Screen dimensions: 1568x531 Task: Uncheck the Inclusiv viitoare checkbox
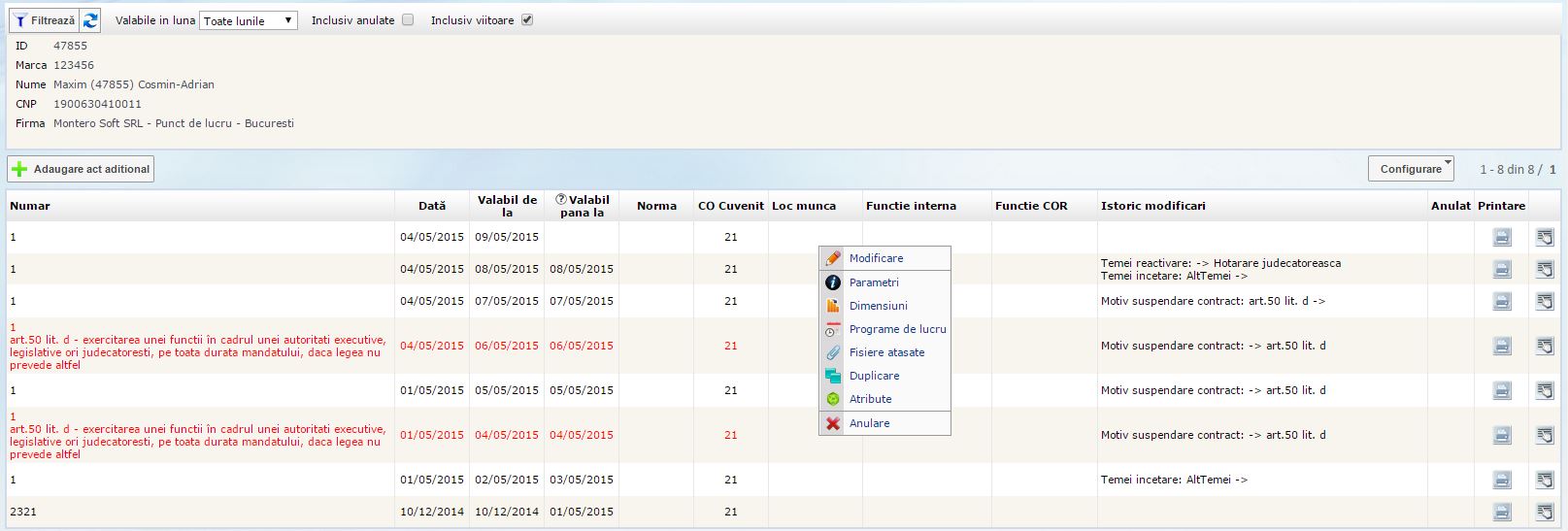(x=527, y=20)
